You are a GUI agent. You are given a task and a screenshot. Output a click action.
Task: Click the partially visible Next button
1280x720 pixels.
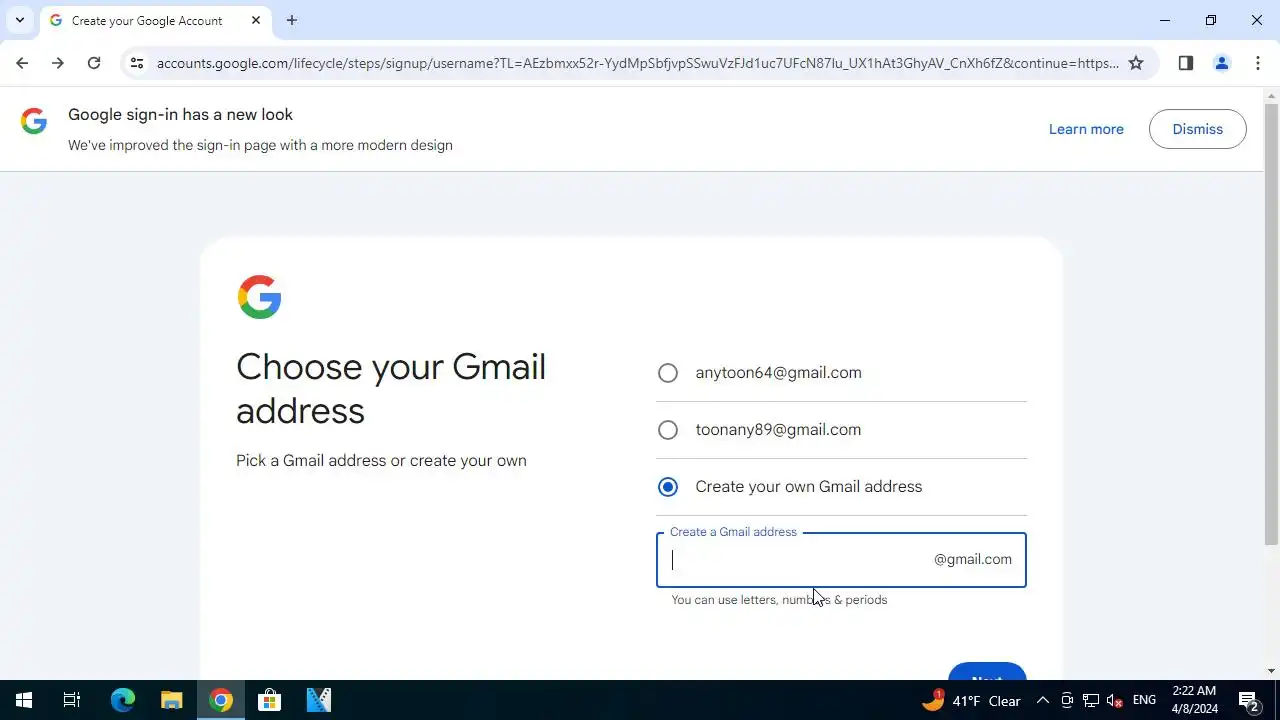[987, 672]
